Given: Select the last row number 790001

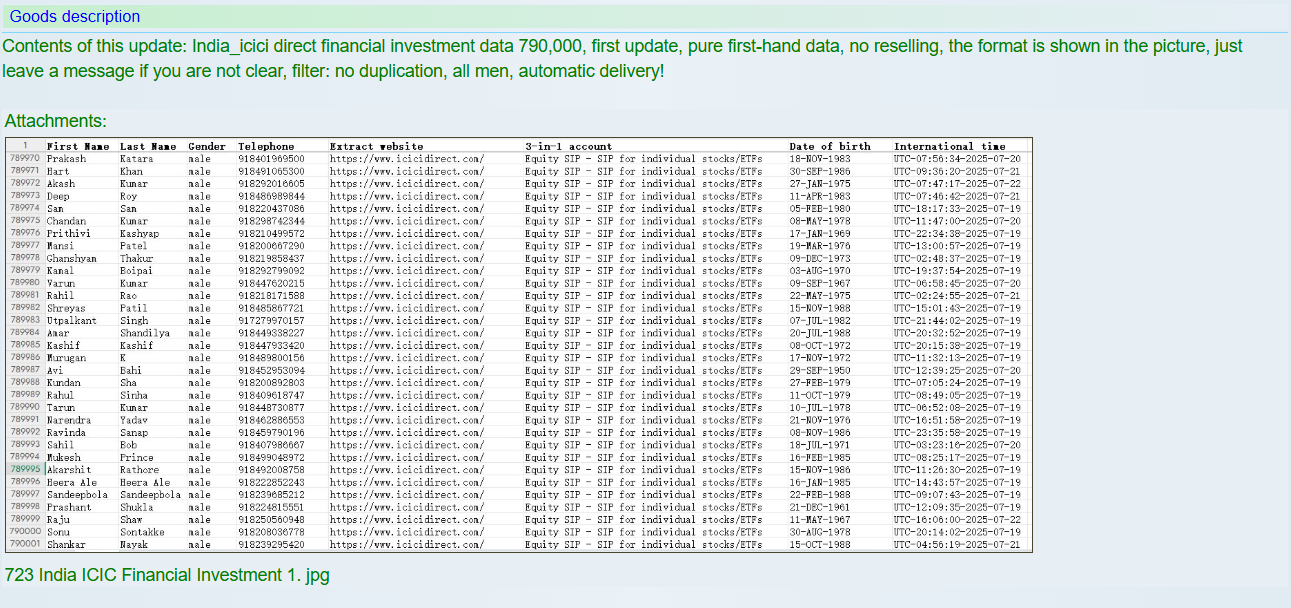Looking at the screenshot, I should click(x=25, y=544).
